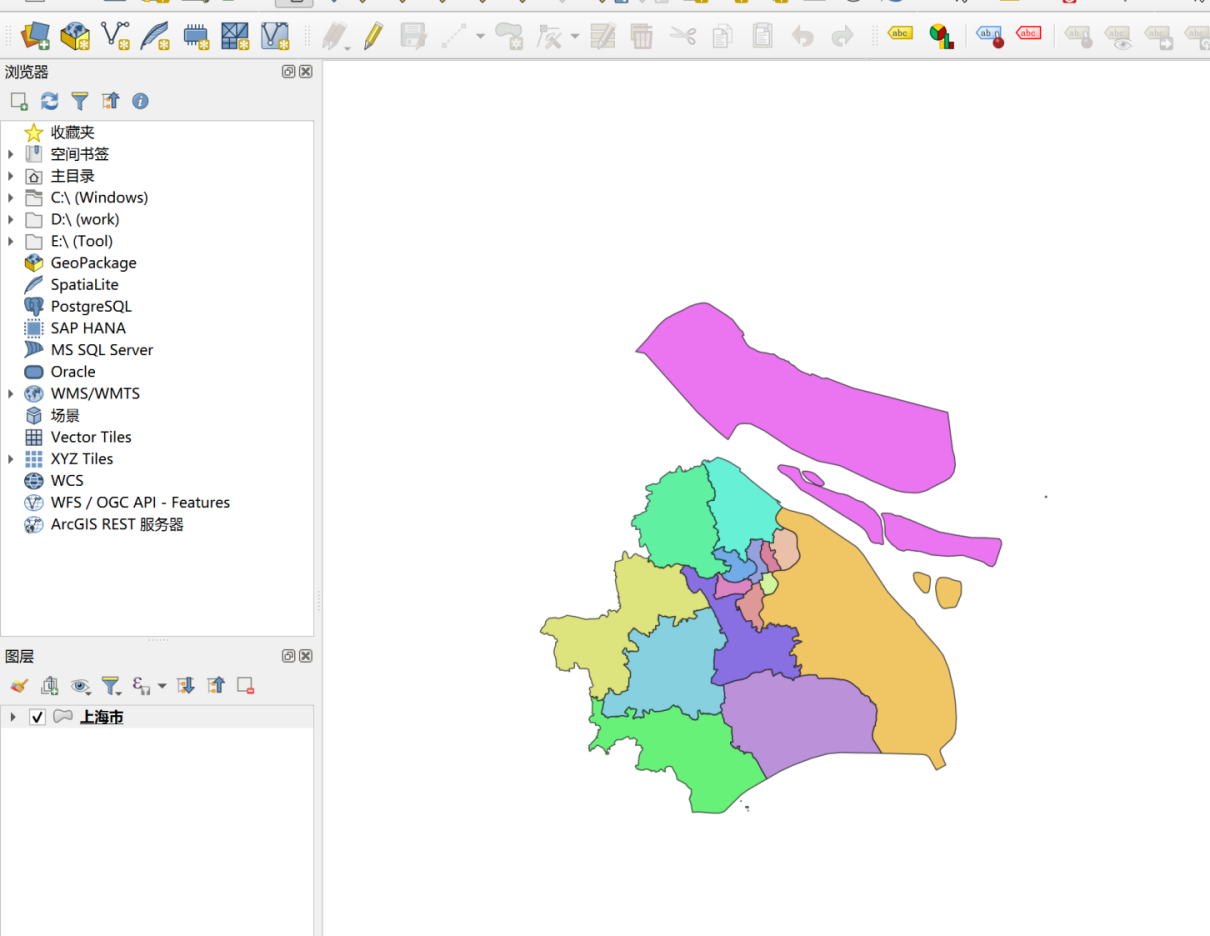1210x936 pixels.
Task: Open the GeoPackage entry in browser
Action: pyautogui.click(x=94, y=262)
